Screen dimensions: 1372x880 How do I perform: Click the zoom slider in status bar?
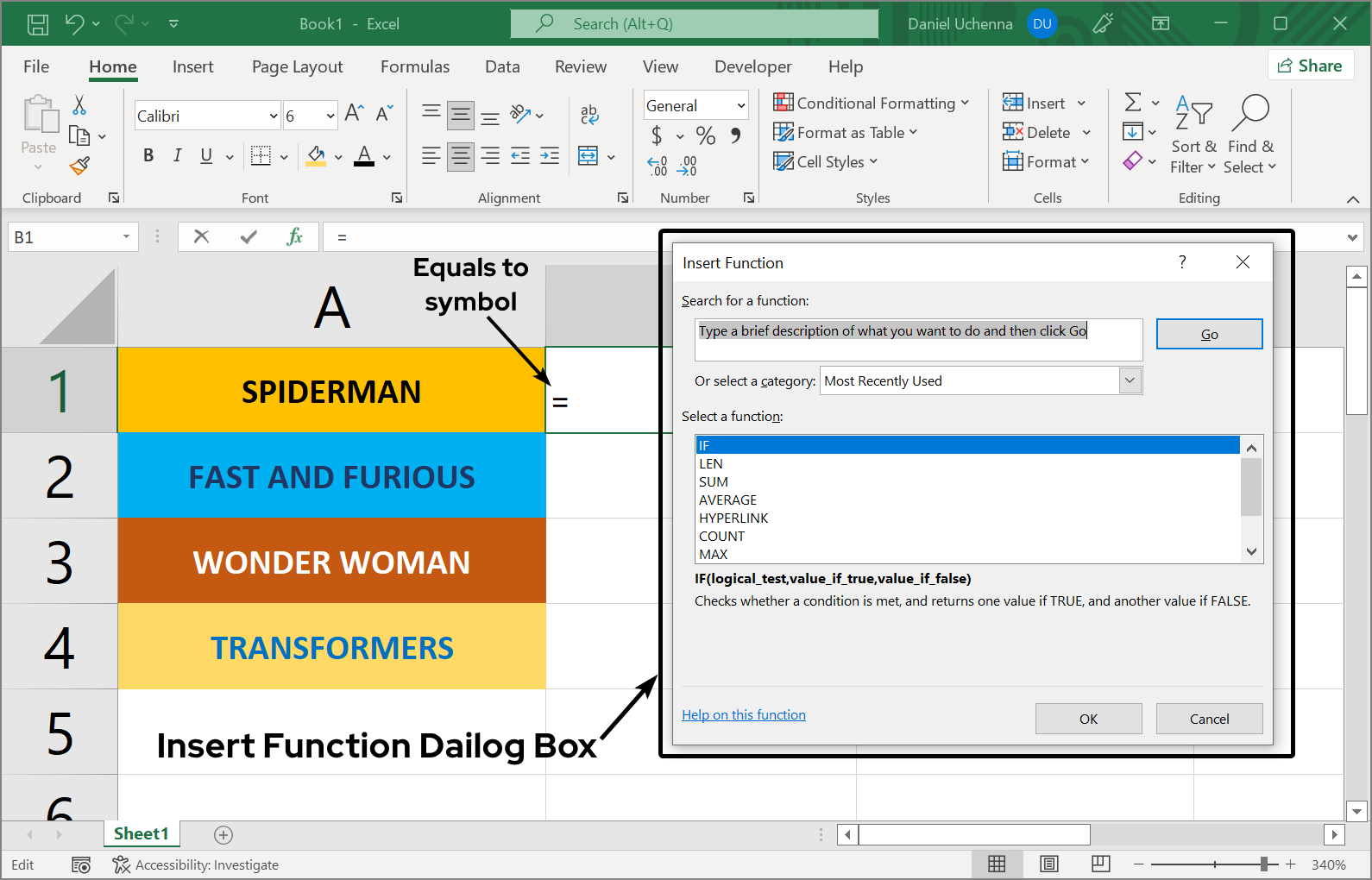pos(1263,864)
